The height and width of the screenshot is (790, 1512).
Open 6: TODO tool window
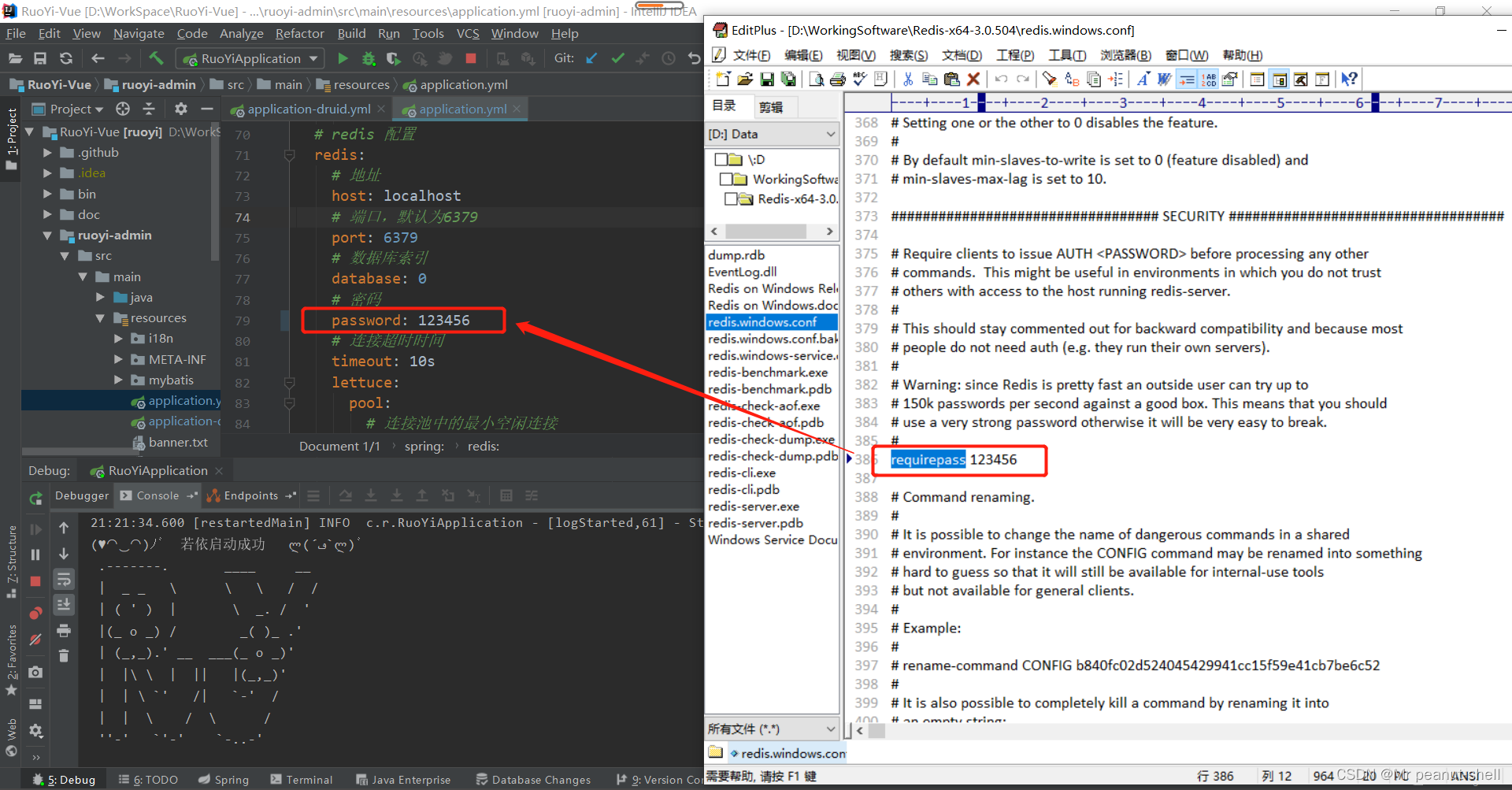tap(148, 780)
